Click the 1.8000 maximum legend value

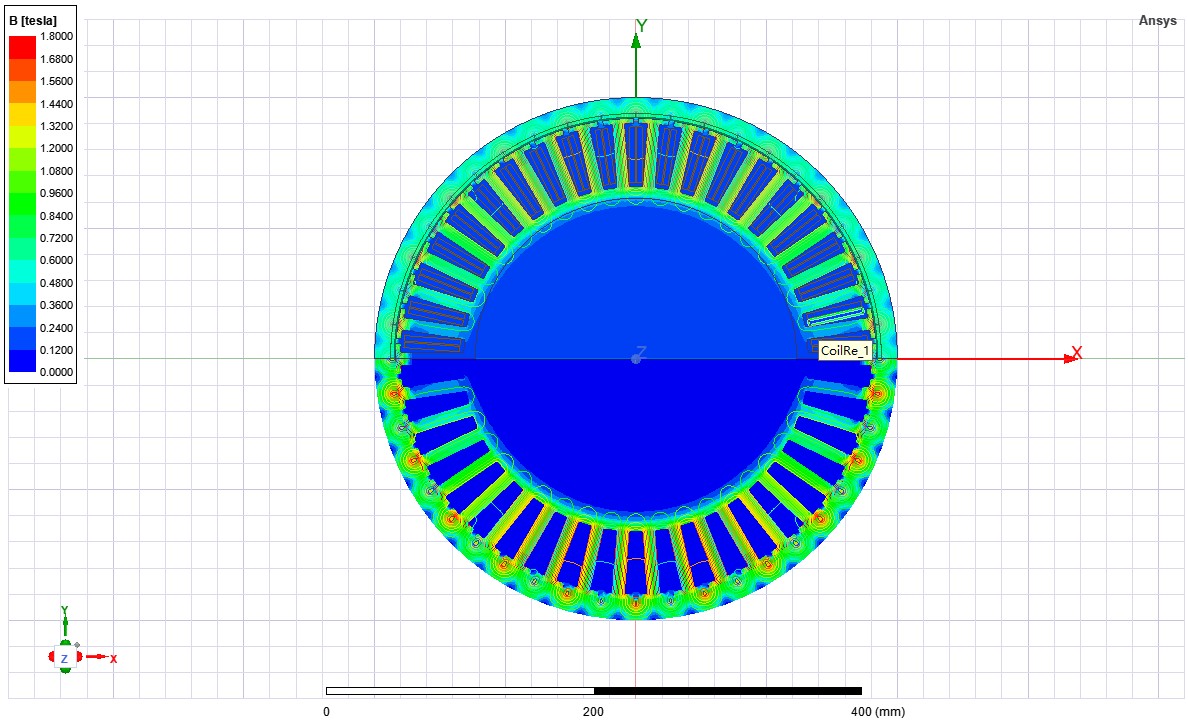(x=57, y=36)
